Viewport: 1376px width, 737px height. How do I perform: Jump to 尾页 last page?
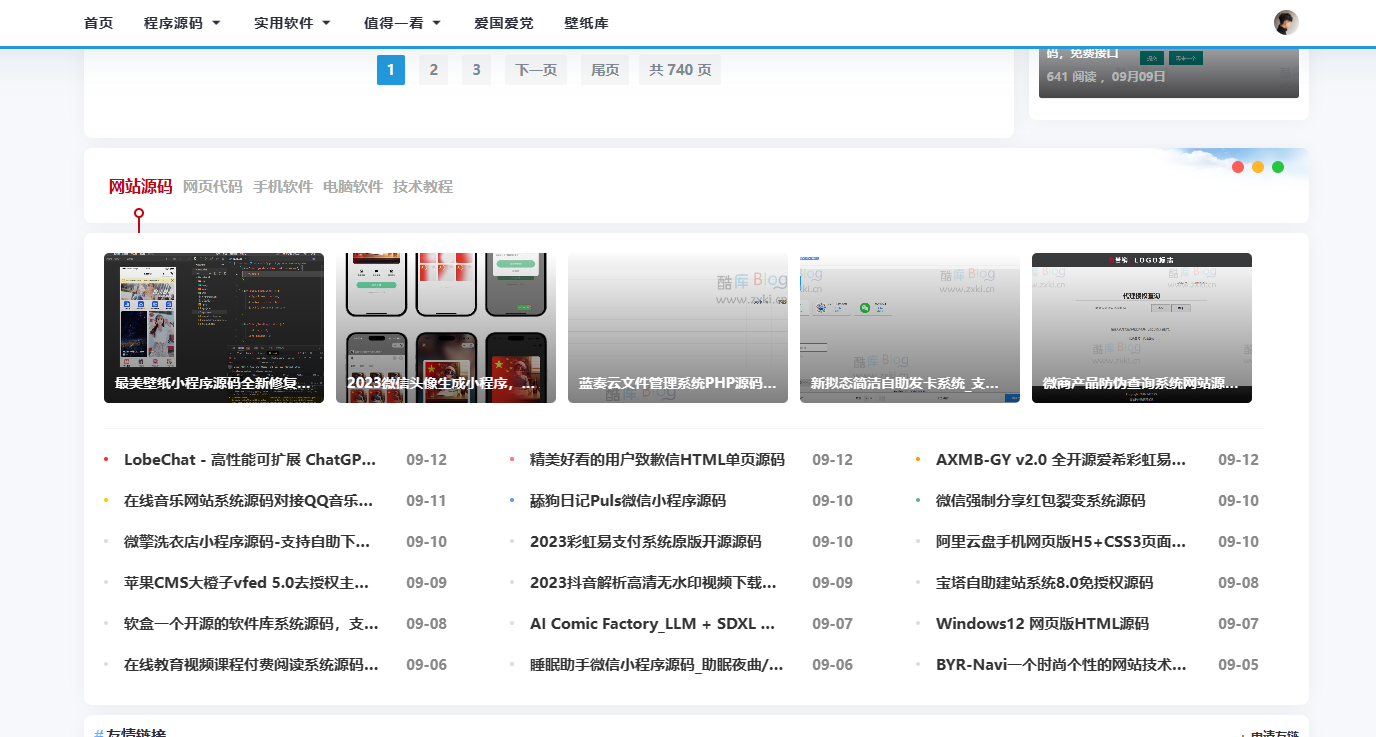tap(604, 69)
